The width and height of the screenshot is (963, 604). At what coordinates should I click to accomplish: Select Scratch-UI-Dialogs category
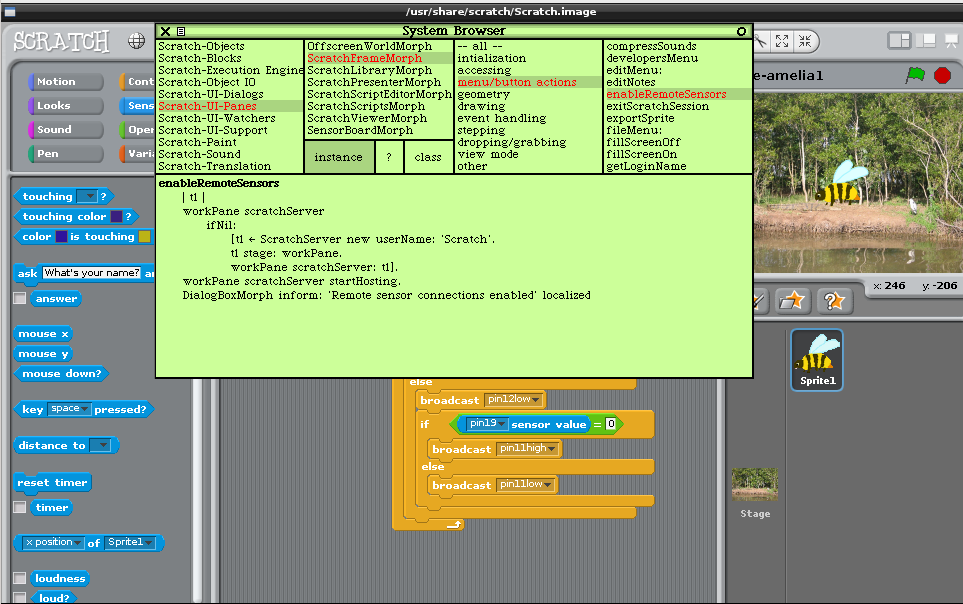[211, 94]
